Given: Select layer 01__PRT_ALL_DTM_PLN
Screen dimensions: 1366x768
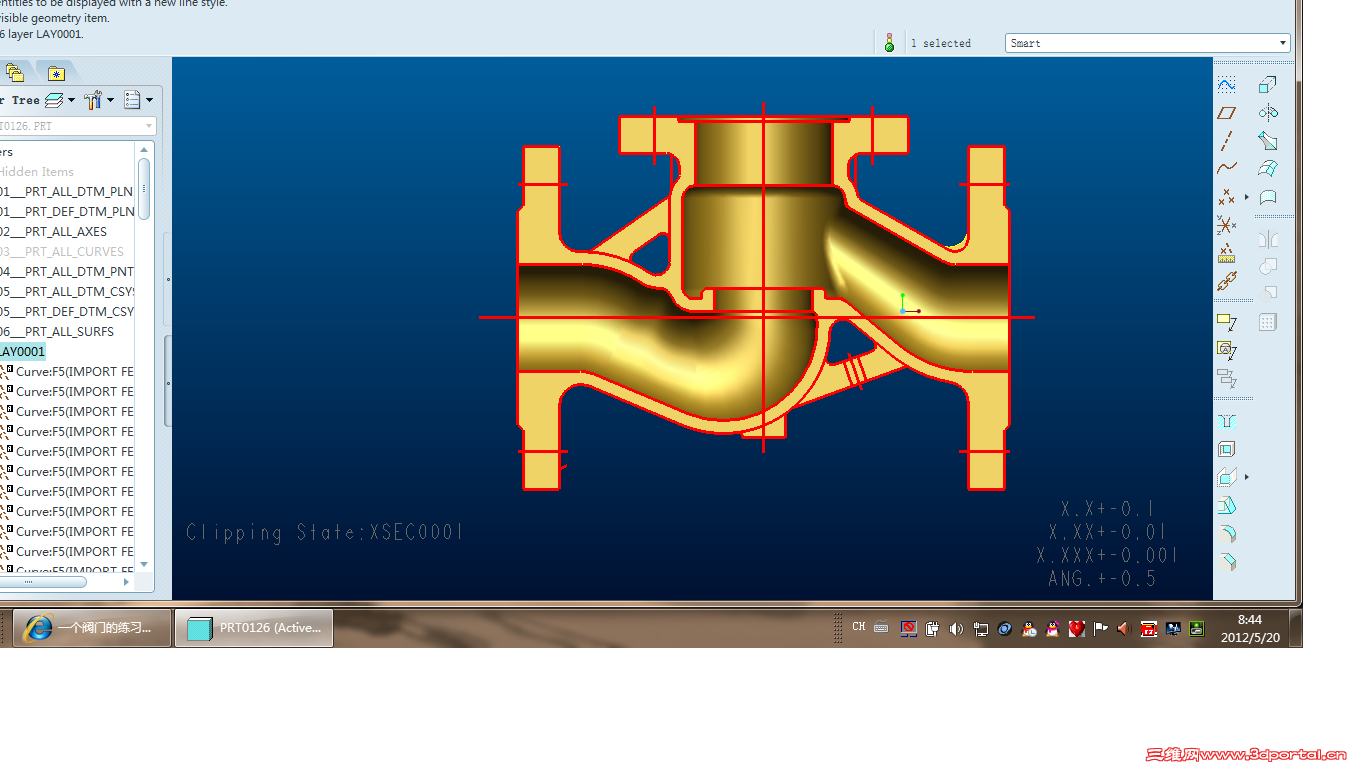Looking at the screenshot, I should click(67, 192).
